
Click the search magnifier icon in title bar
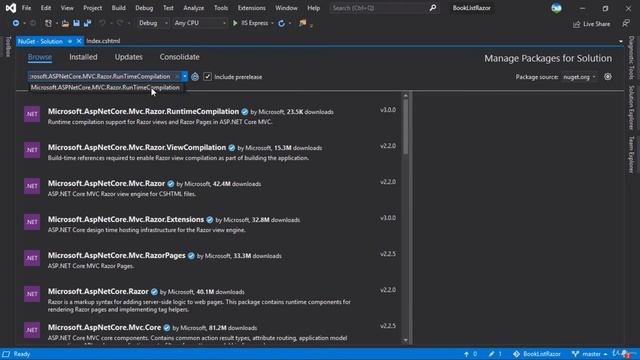coord(433,8)
